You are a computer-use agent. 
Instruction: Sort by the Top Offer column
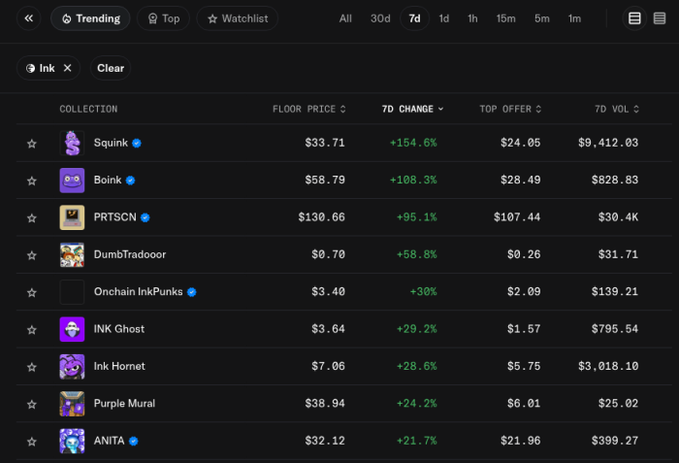[x=510, y=109]
